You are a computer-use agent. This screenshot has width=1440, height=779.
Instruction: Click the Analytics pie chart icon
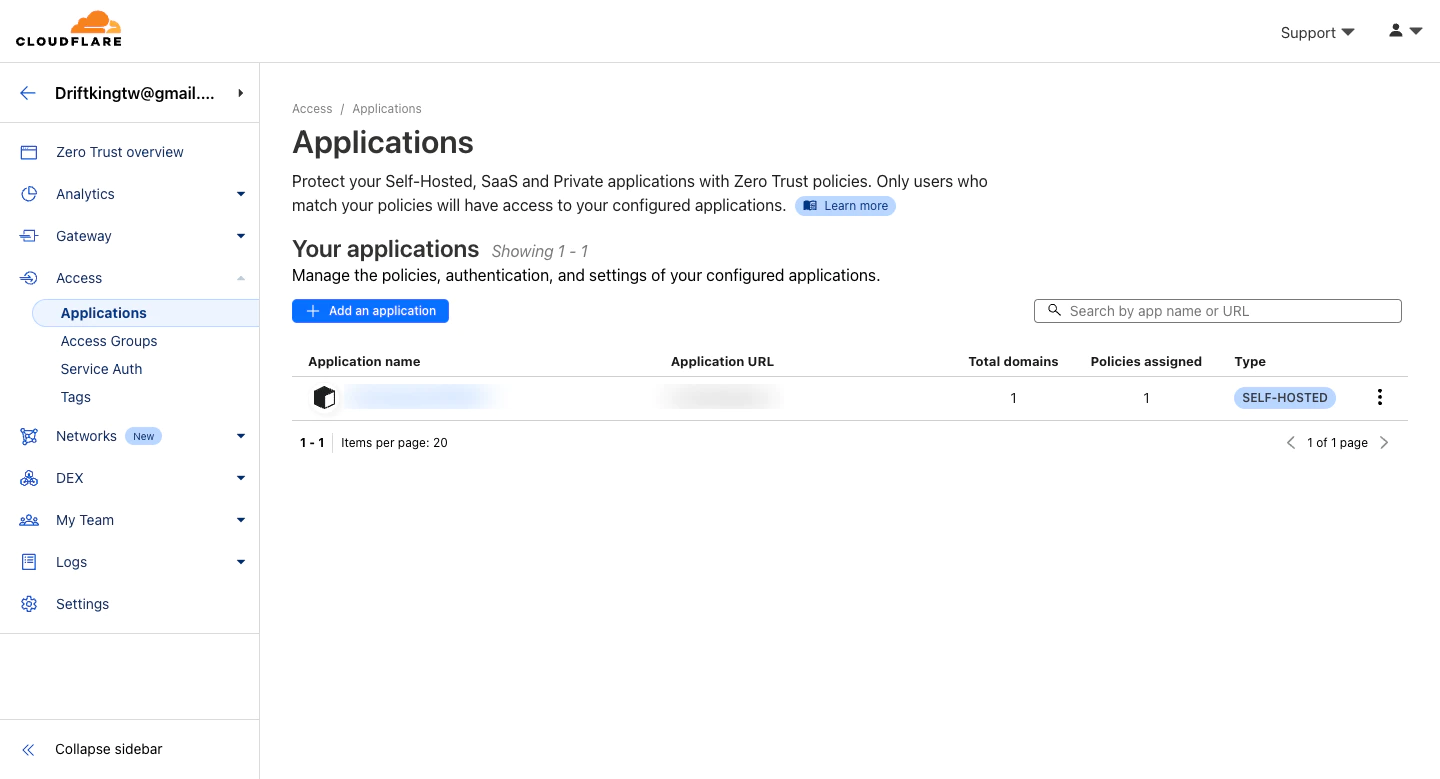pyautogui.click(x=29, y=194)
